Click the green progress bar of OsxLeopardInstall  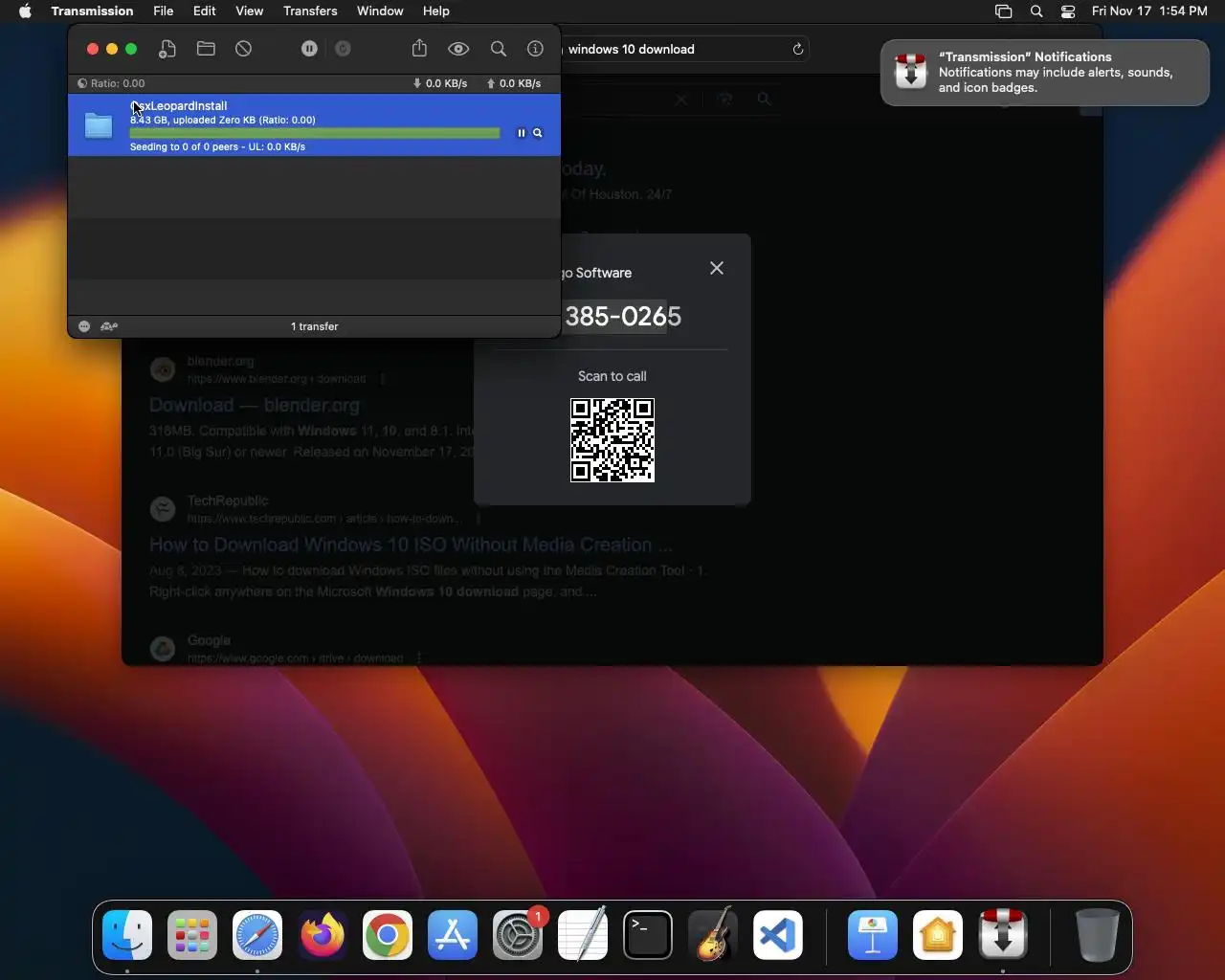(x=315, y=133)
